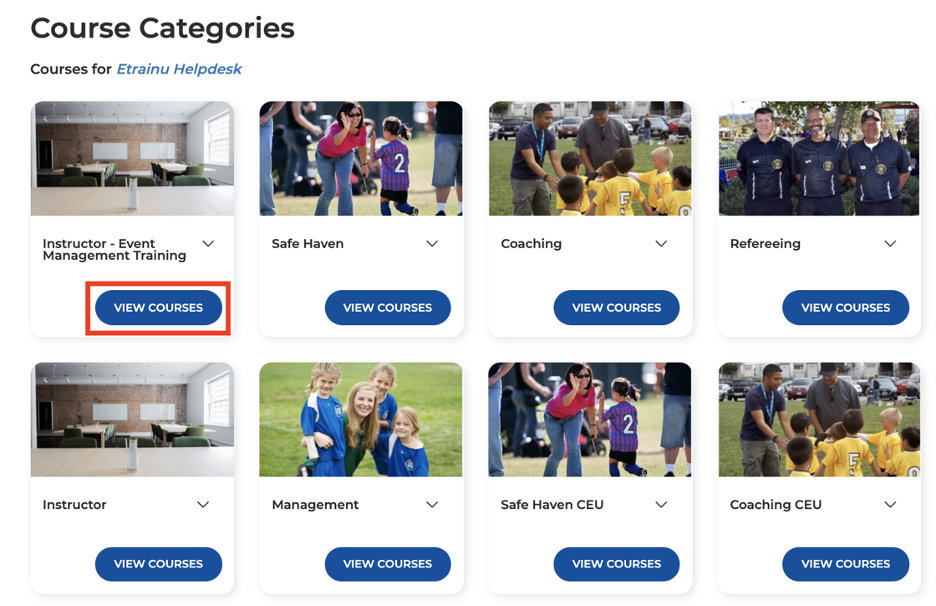Click View Courses under Coaching CEU

coord(845,564)
